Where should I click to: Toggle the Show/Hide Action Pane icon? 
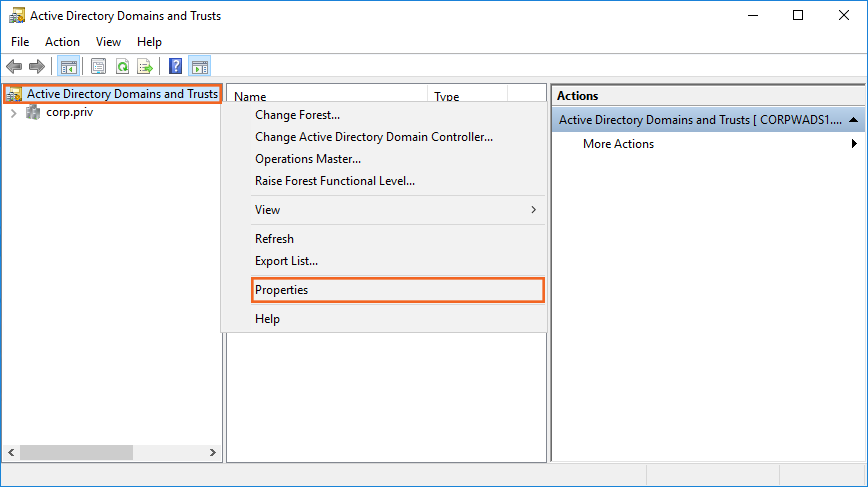[x=199, y=67]
